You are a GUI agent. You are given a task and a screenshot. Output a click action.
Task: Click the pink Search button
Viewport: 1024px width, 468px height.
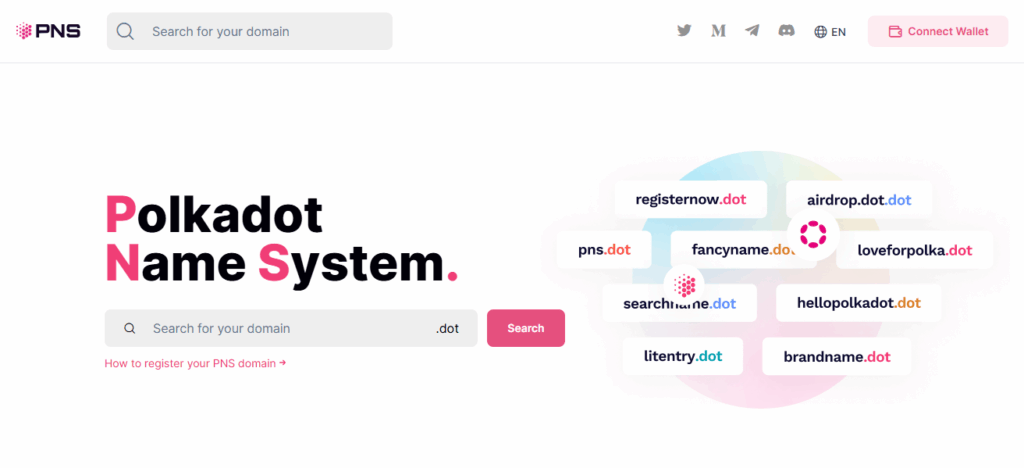coord(526,328)
